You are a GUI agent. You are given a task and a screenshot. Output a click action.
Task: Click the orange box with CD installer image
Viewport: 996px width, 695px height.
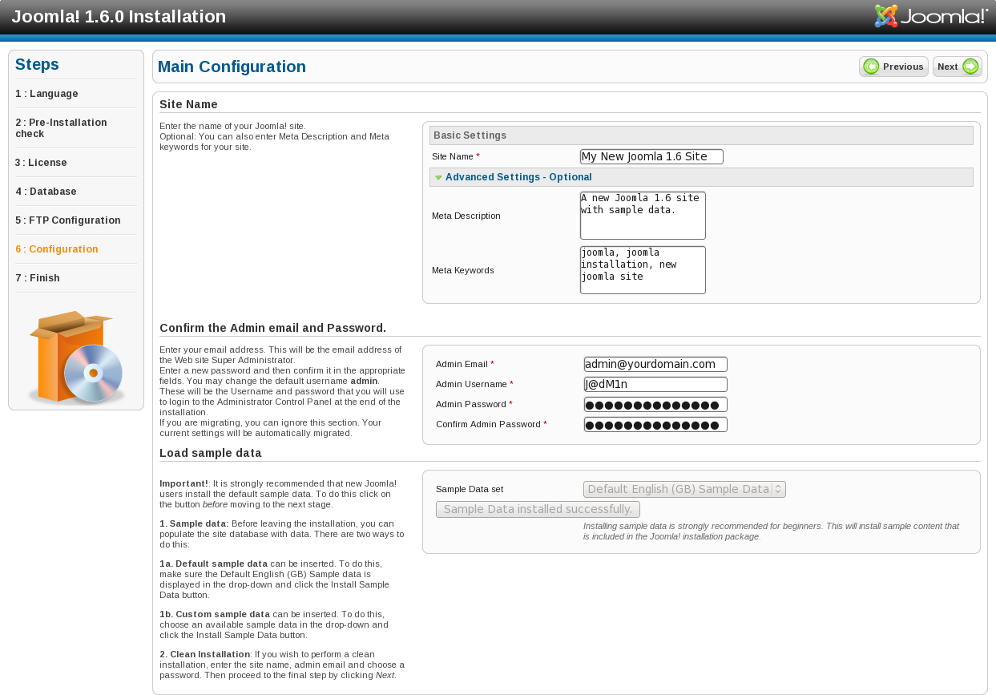76,358
